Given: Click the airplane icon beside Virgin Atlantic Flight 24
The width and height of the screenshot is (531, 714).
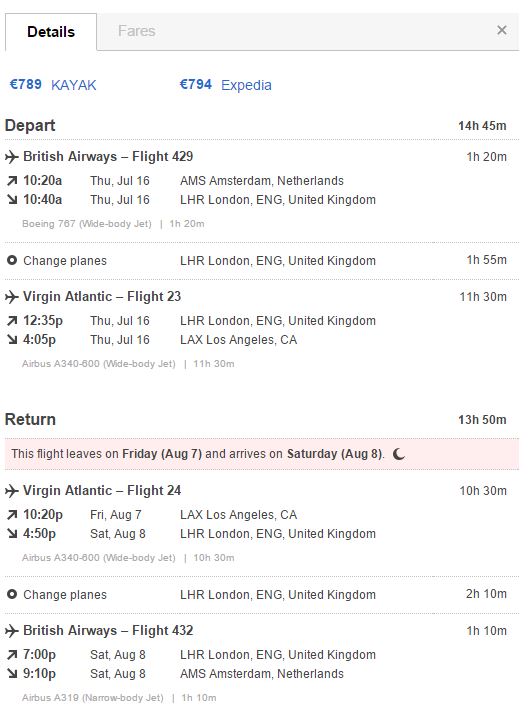Looking at the screenshot, I should (x=12, y=491).
